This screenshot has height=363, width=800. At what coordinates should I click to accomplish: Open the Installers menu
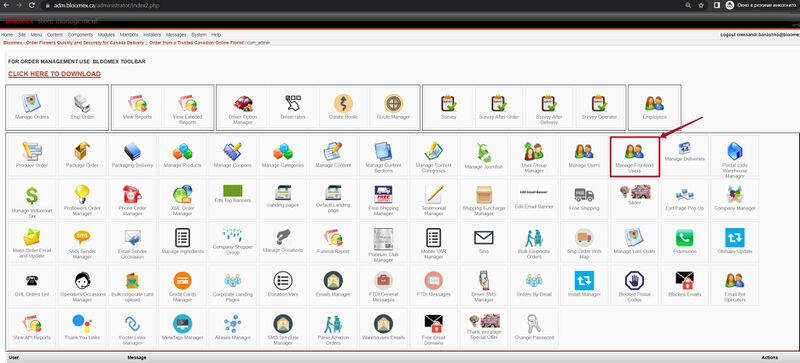click(152, 35)
